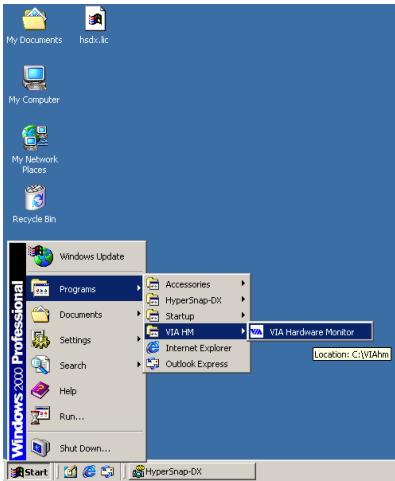Screen dimensions: 395x481
Task: Click the VIA HM folder icon
Action: [x=153, y=332]
